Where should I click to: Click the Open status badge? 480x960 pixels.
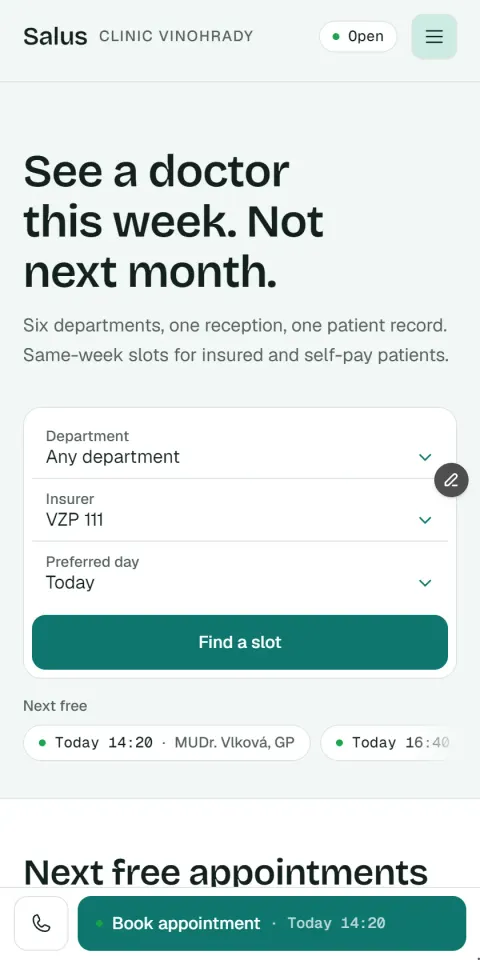pyautogui.click(x=358, y=37)
